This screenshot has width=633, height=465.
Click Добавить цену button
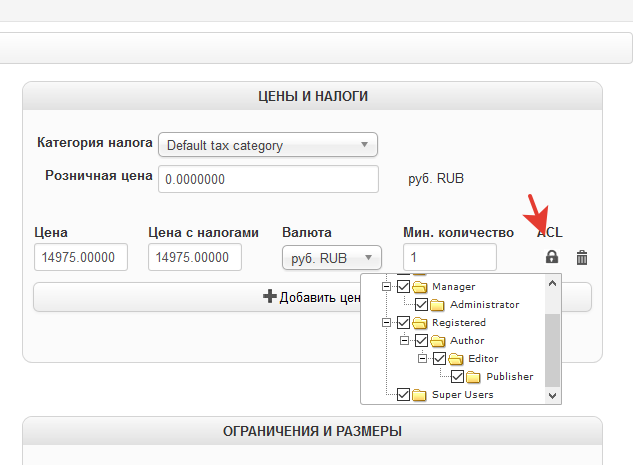312,297
